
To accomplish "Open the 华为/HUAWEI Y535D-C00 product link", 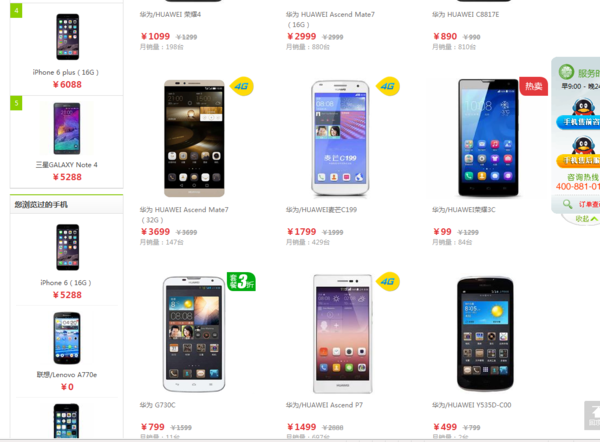I will (x=471, y=405).
